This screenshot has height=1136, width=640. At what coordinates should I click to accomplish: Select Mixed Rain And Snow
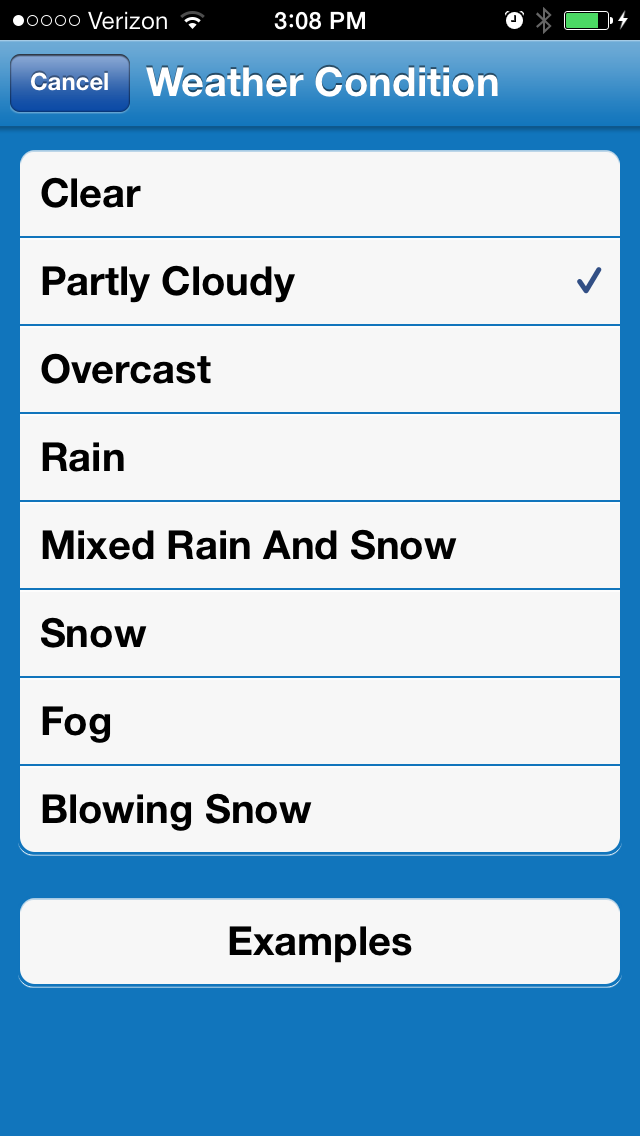pos(320,546)
